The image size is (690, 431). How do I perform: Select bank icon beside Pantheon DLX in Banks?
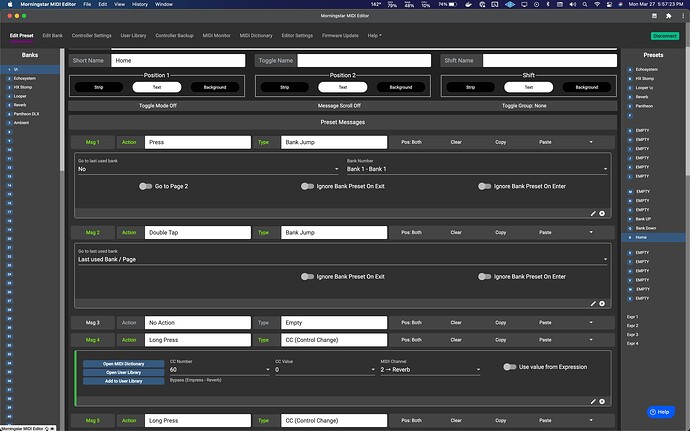click(x=9, y=114)
